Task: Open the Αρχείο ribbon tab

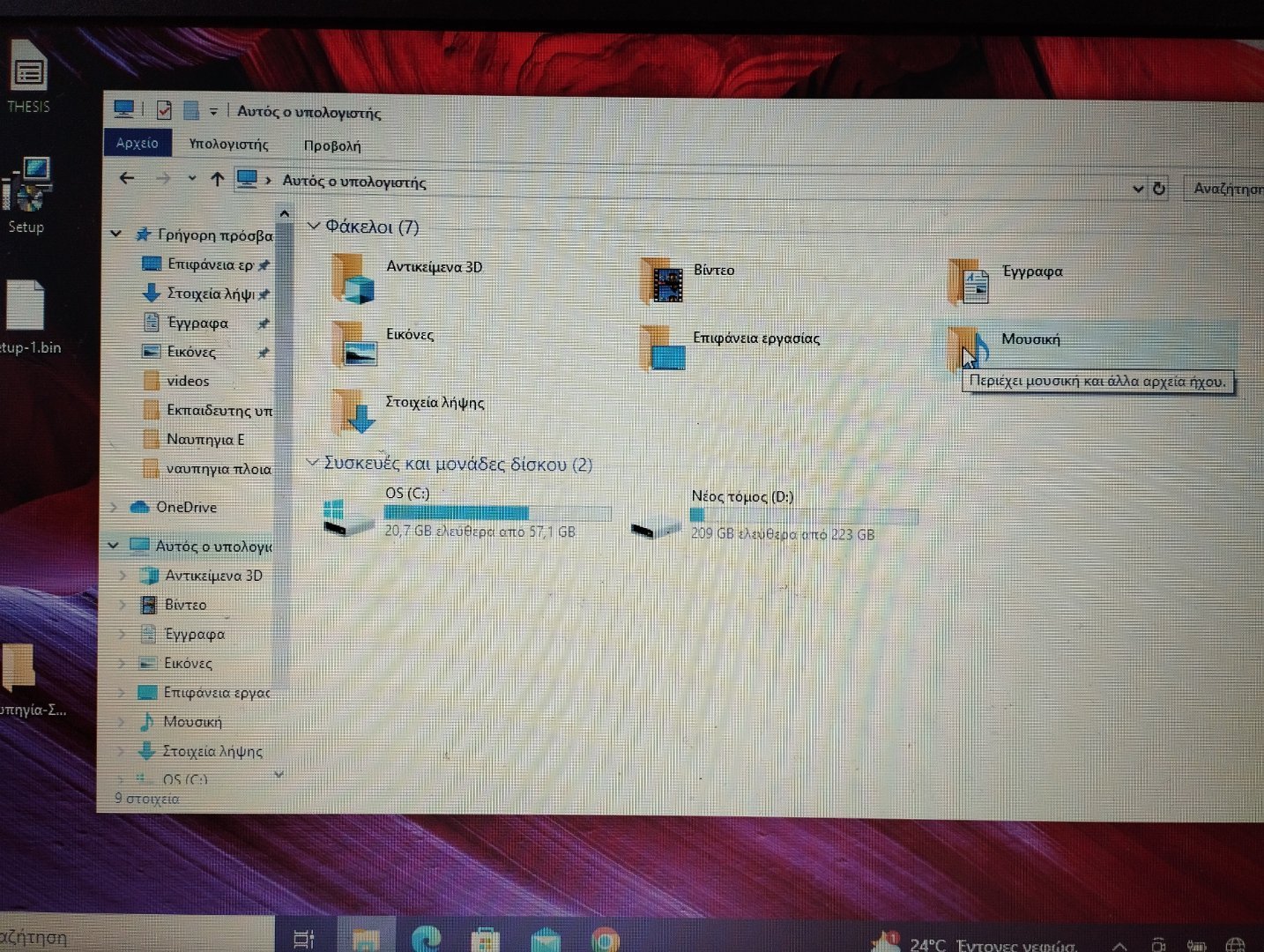Action: (137, 143)
